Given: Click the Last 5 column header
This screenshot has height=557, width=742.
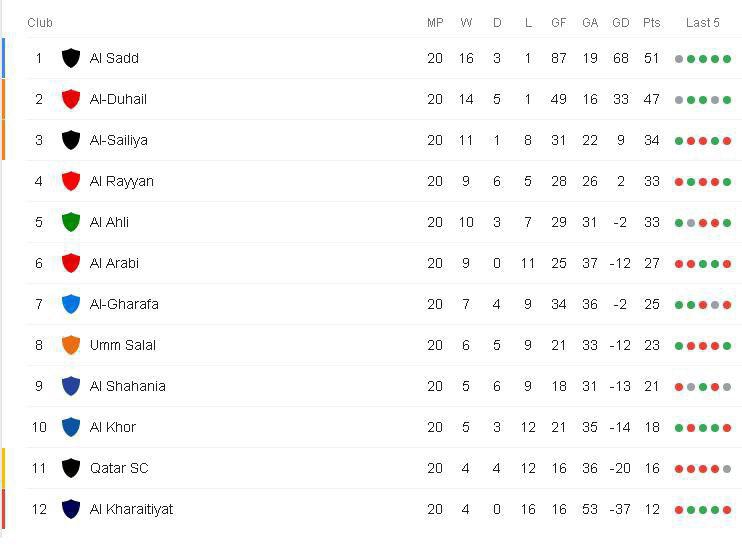Looking at the screenshot, I should click(702, 22).
